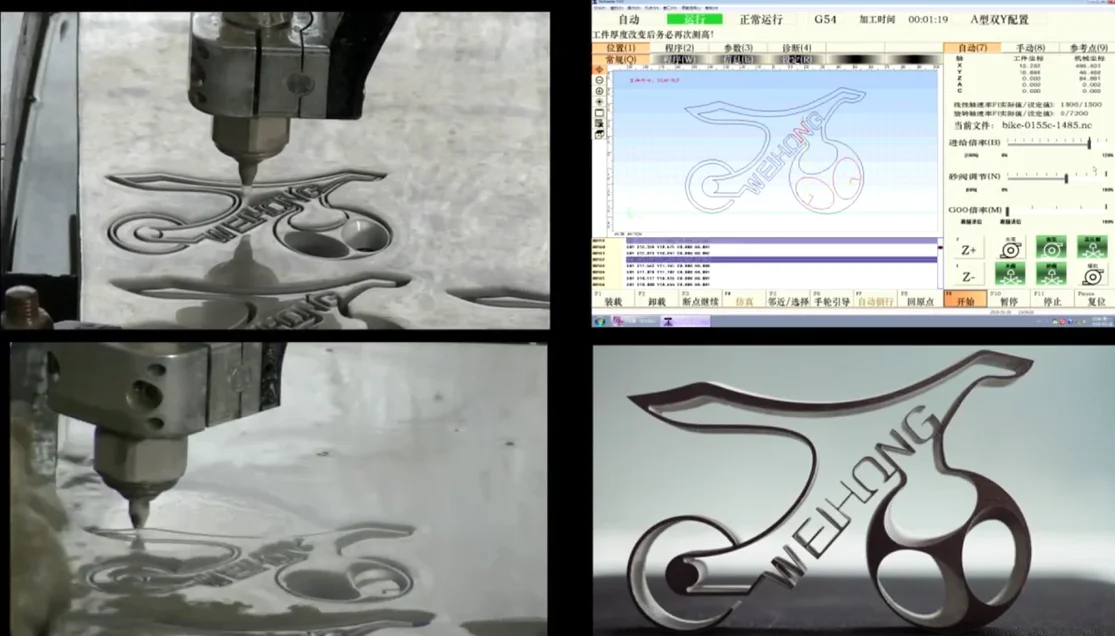
Task: Click the F2 卸载 unload button
Action: (657, 299)
